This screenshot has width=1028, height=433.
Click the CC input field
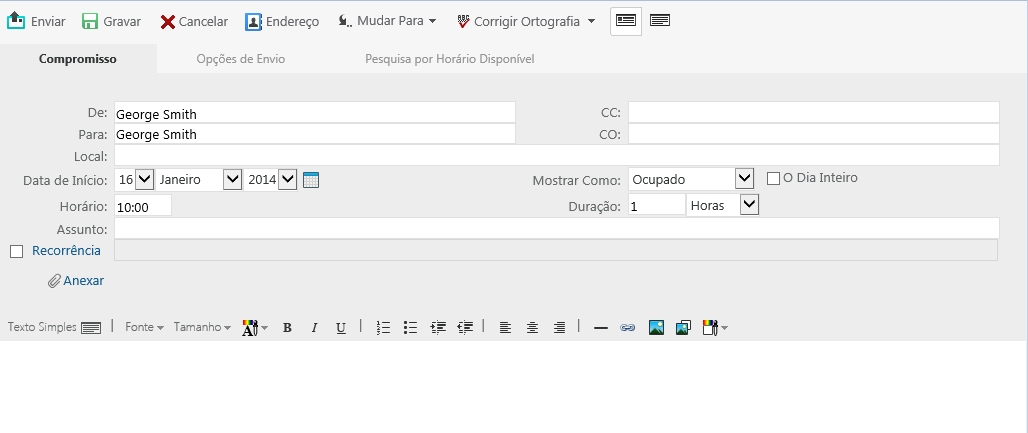[x=814, y=112]
